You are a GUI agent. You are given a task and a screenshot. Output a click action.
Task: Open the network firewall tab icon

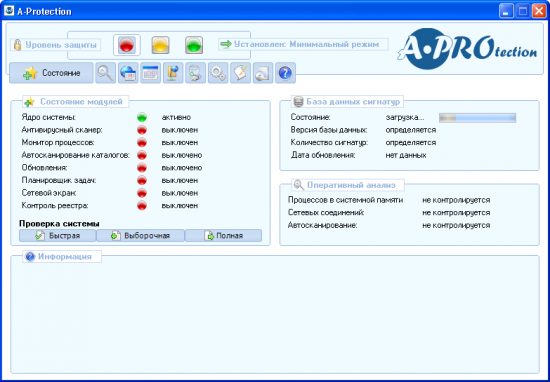[173, 73]
